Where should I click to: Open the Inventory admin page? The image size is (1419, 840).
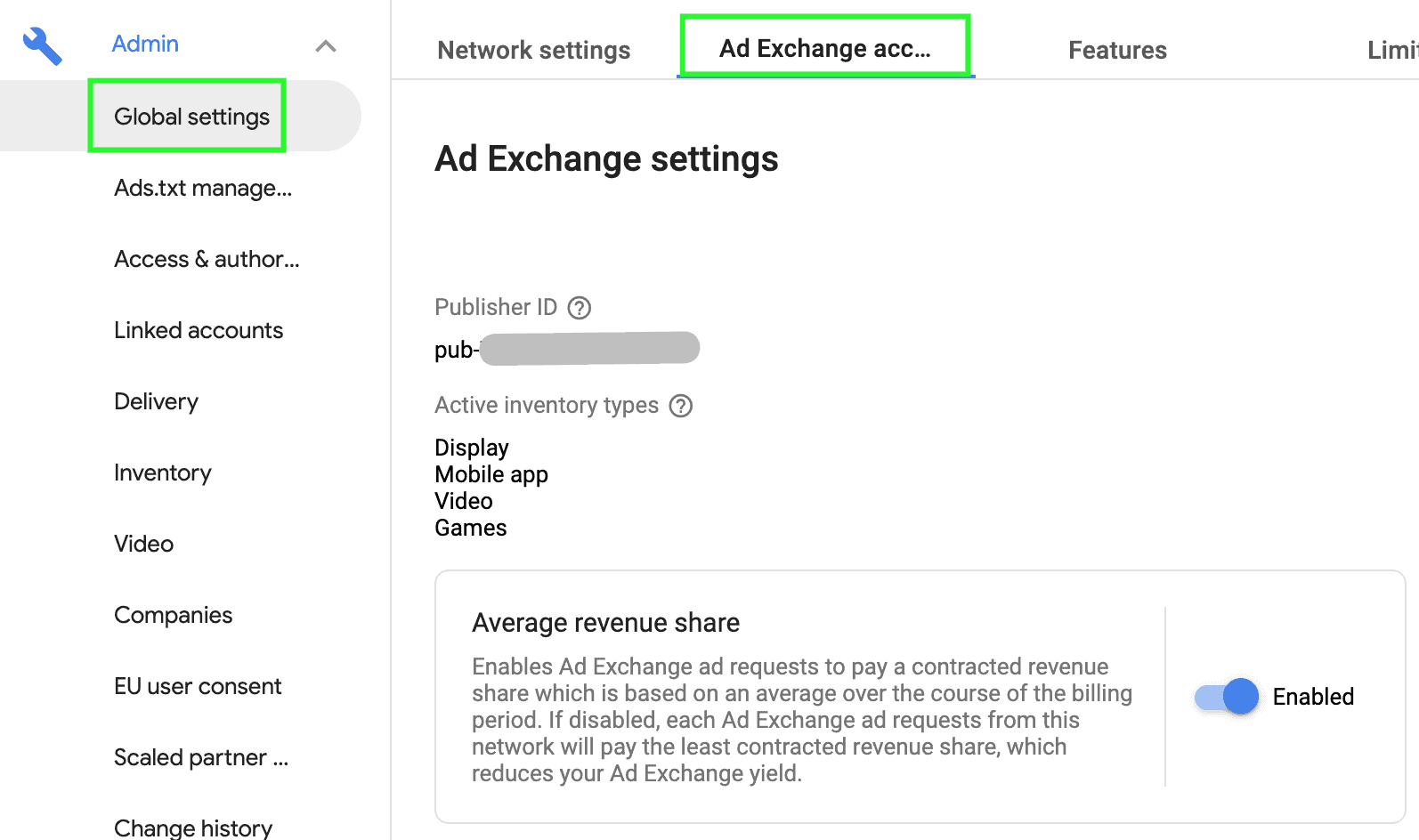[x=163, y=472]
